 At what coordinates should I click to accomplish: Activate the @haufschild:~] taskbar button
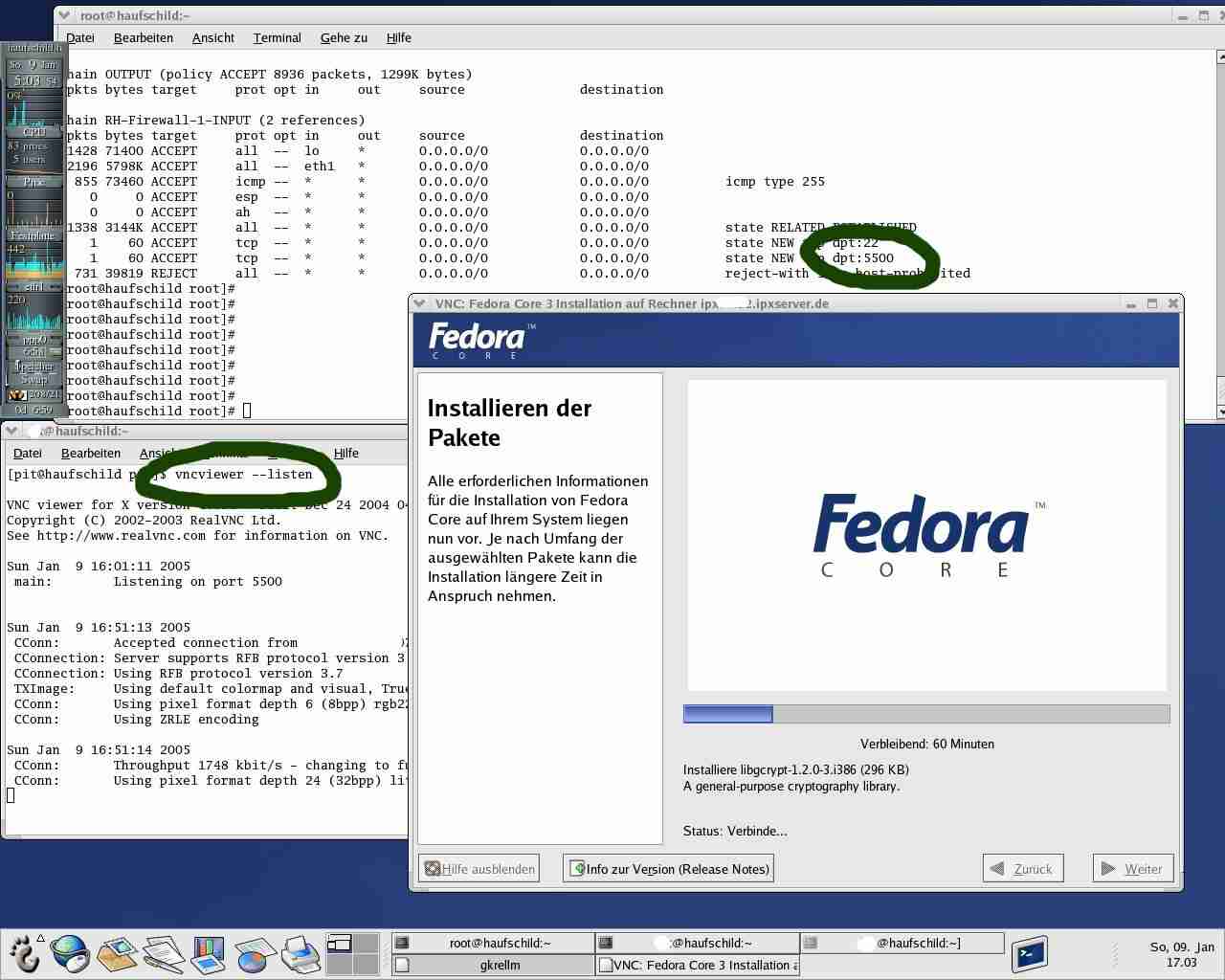(902, 943)
